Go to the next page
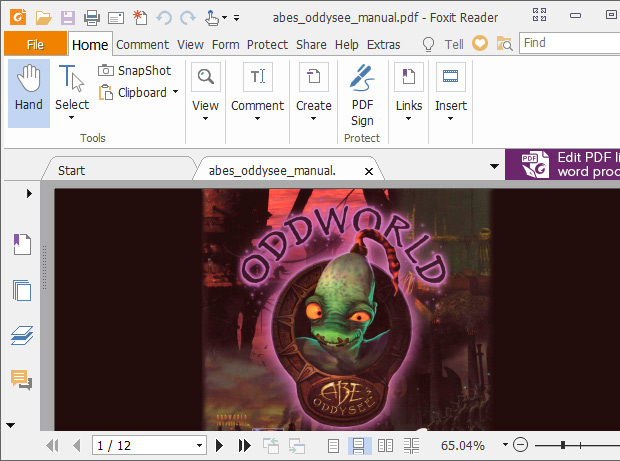 pyautogui.click(x=220, y=445)
